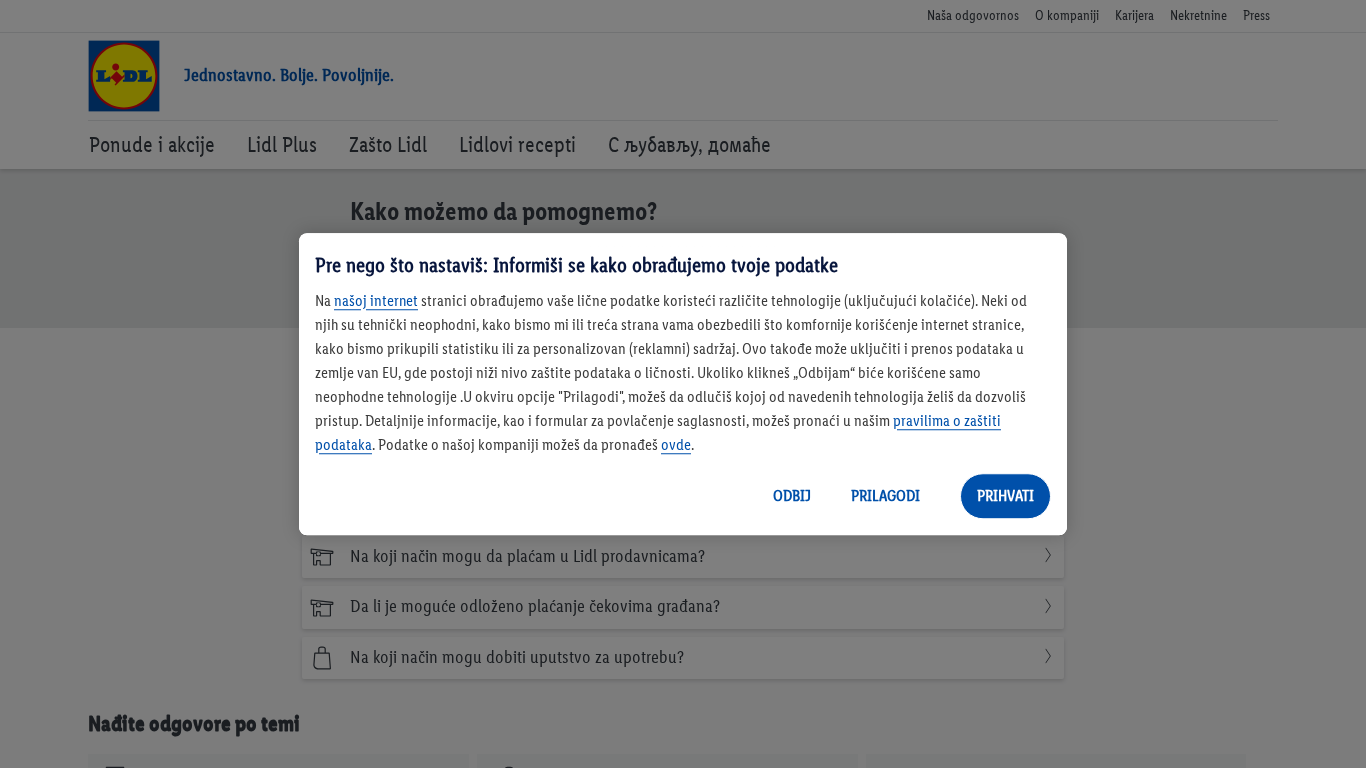
Task: Open Lidl Plus menu item
Action: click(282, 145)
